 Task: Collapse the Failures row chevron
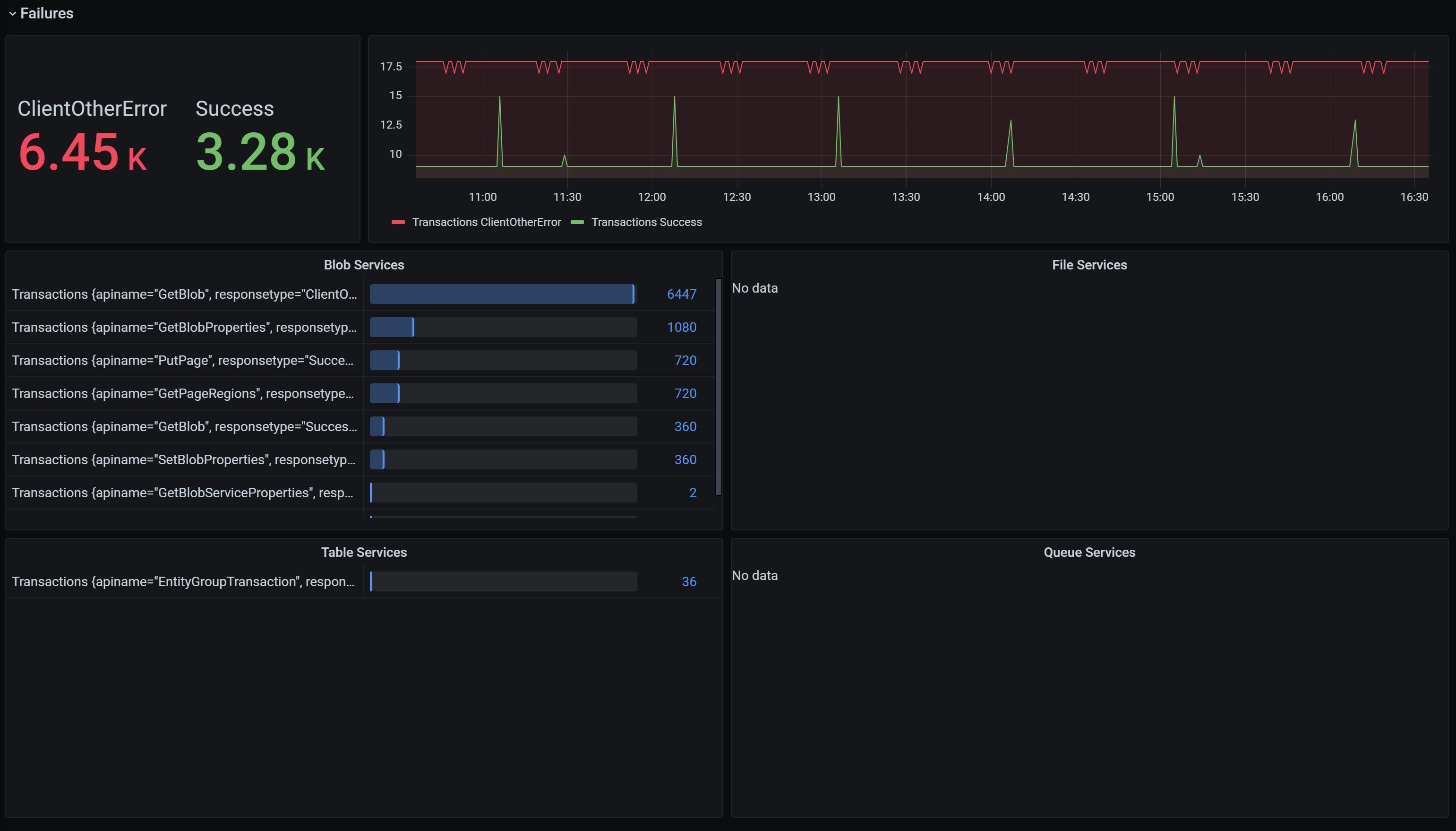pos(12,14)
